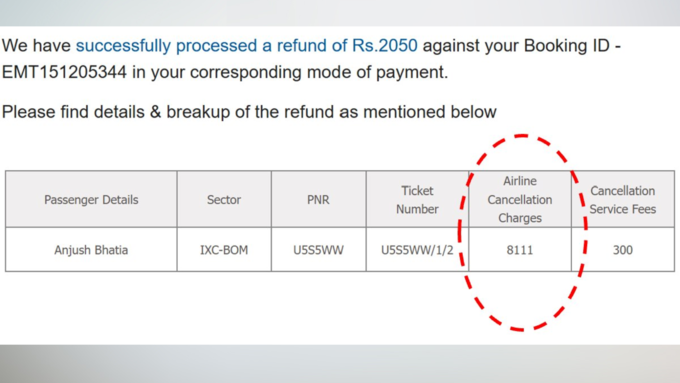The width and height of the screenshot is (680, 383).
Task: Click the IXC-BOM sector cell
Action: click(224, 250)
